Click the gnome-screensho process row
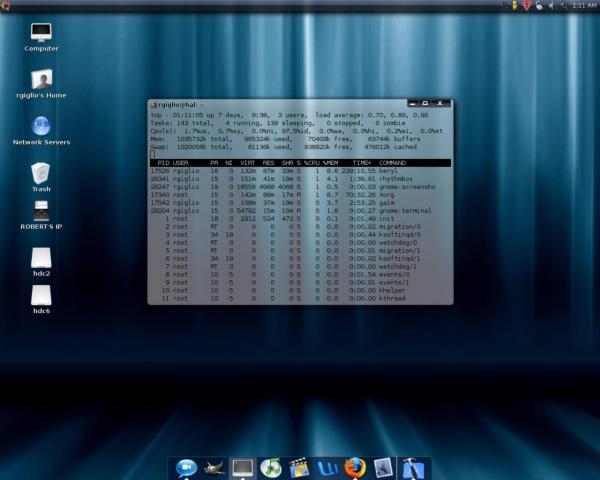Screen dimensions: 600x480 [300, 187]
